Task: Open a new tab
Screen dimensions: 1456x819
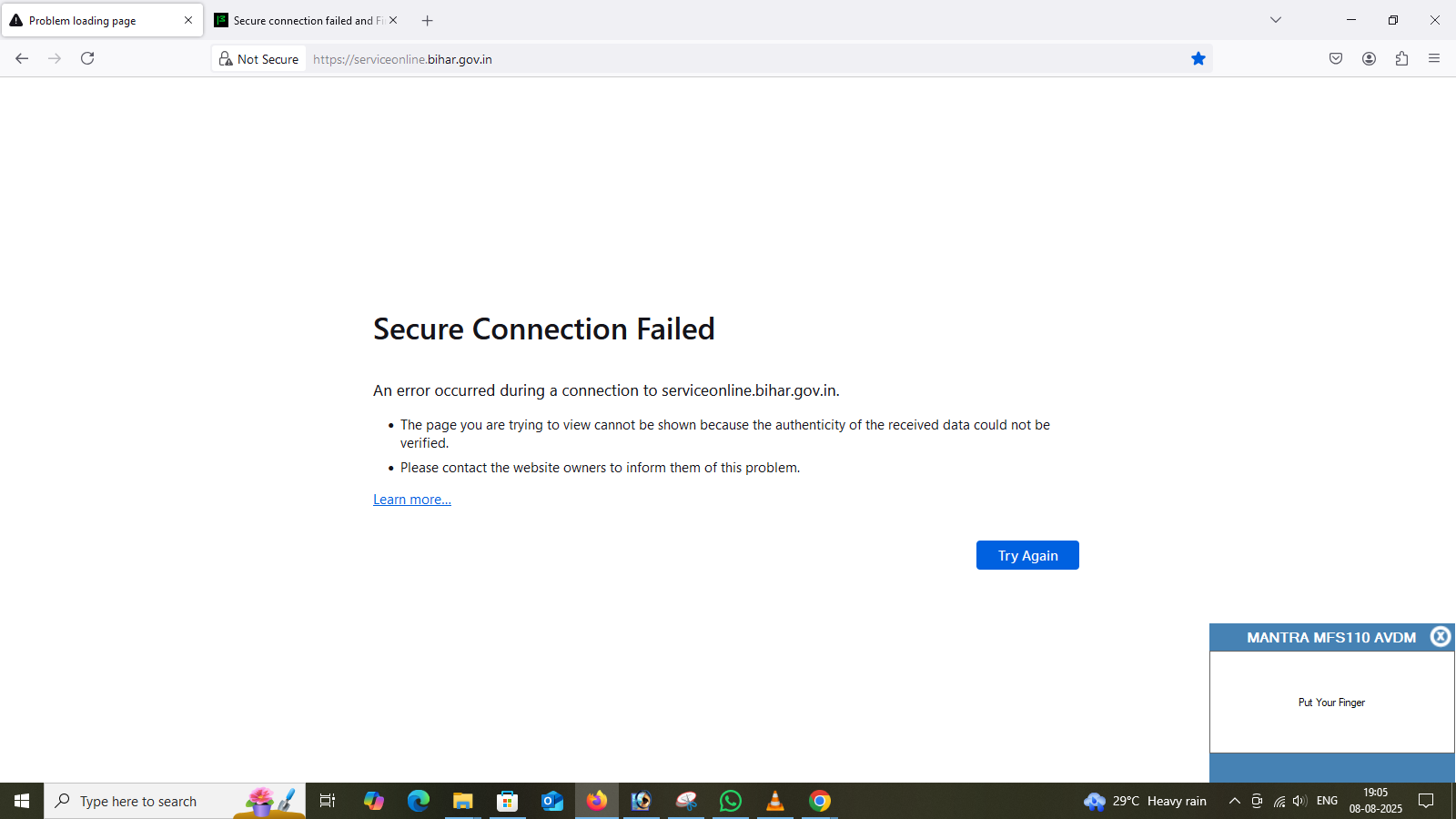Action: point(428,20)
